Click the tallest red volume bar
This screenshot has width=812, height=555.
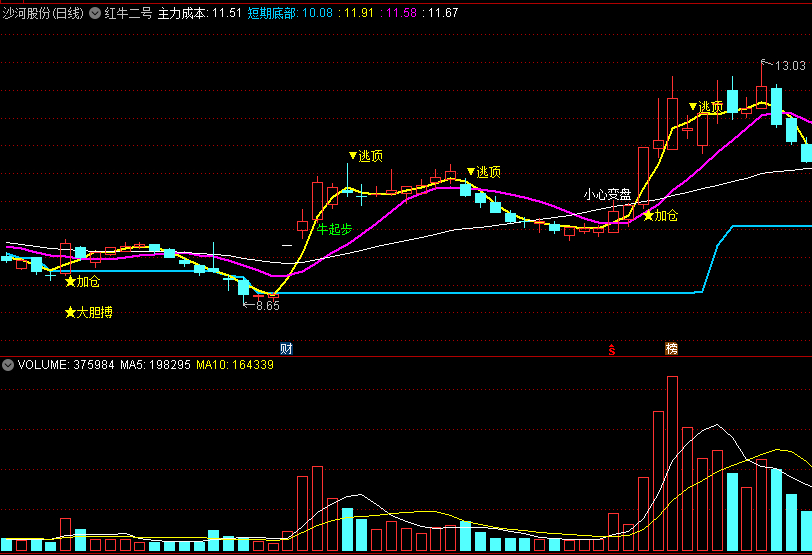[x=672, y=463]
